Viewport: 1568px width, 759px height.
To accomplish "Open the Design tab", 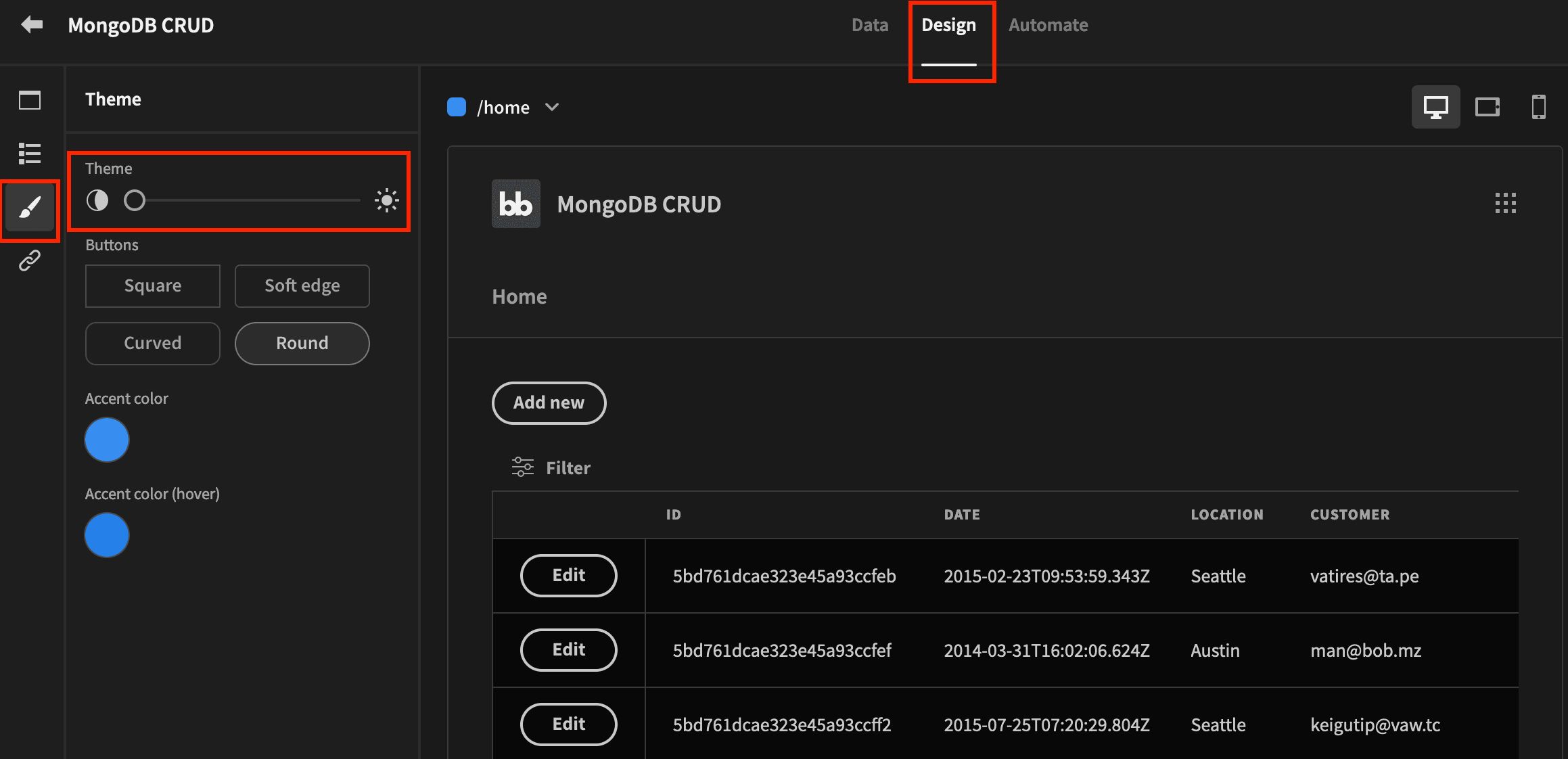I will click(x=948, y=25).
